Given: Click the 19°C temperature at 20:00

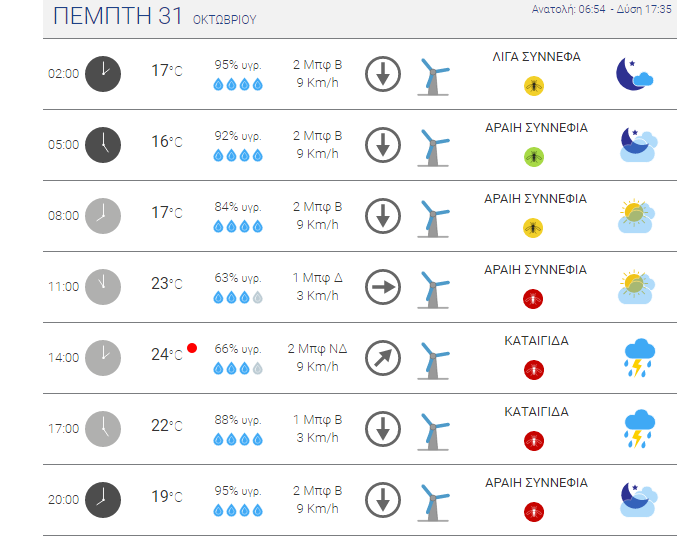Looking at the screenshot, I should click(x=167, y=497).
